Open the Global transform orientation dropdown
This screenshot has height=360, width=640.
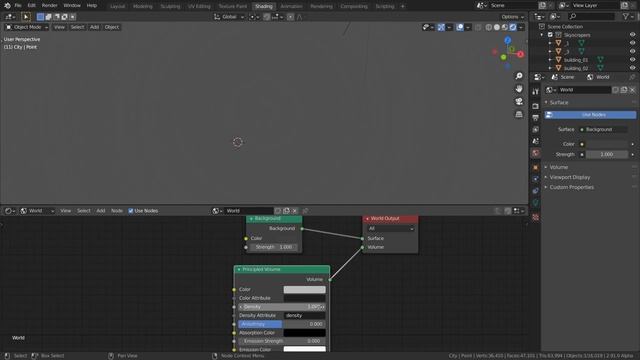click(x=229, y=17)
